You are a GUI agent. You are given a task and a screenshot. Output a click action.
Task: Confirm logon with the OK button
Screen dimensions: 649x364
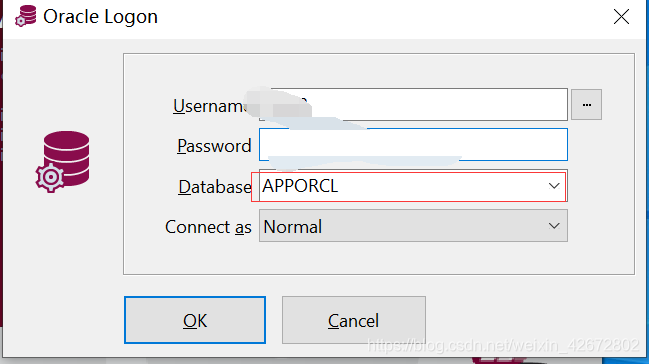(x=195, y=320)
